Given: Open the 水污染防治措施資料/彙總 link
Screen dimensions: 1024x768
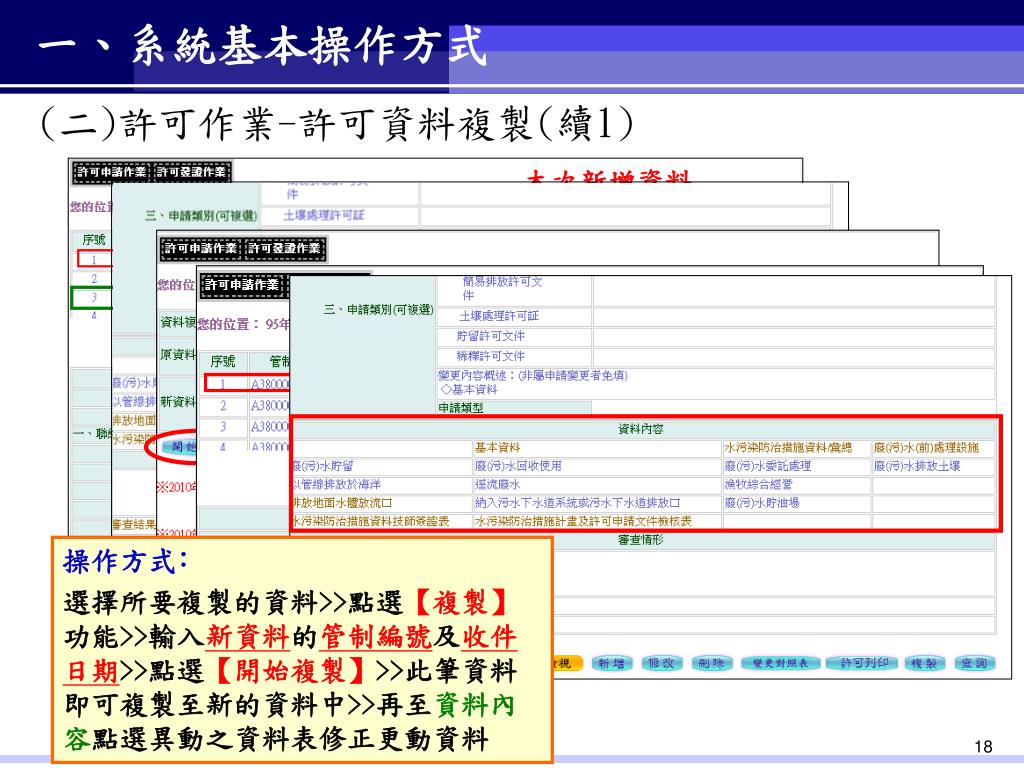Looking at the screenshot, I should [x=788, y=447].
